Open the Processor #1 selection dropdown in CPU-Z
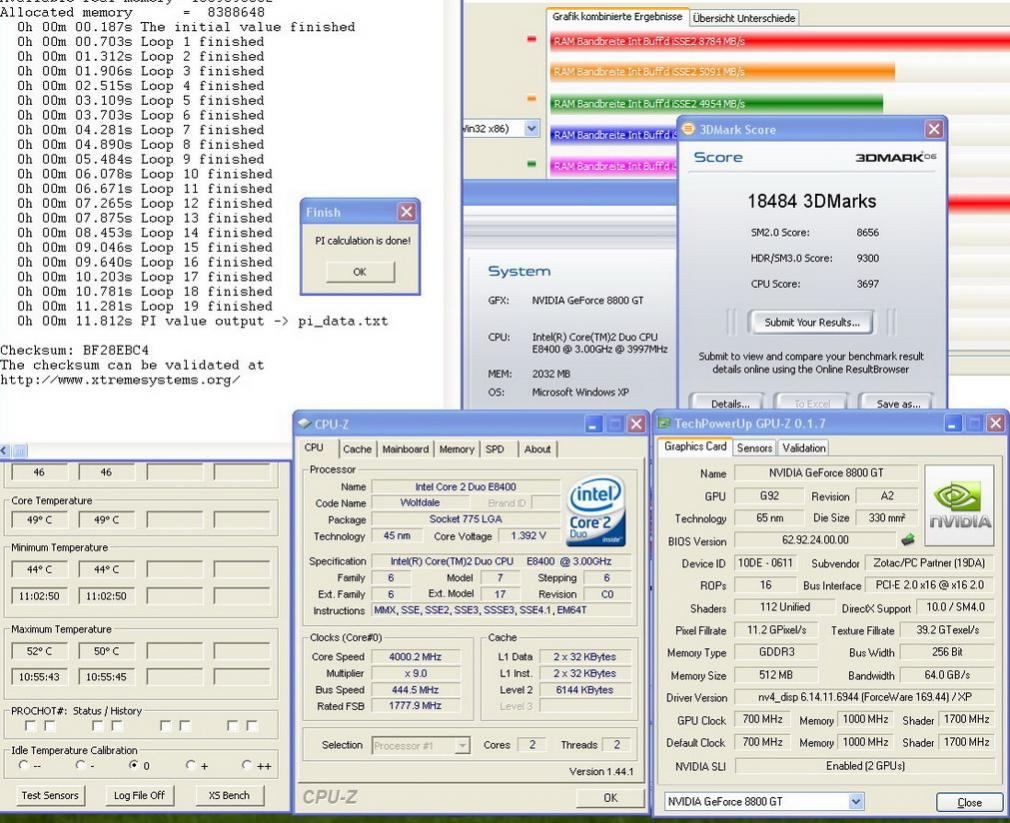This screenshot has width=1010, height=823. point(462,746)
